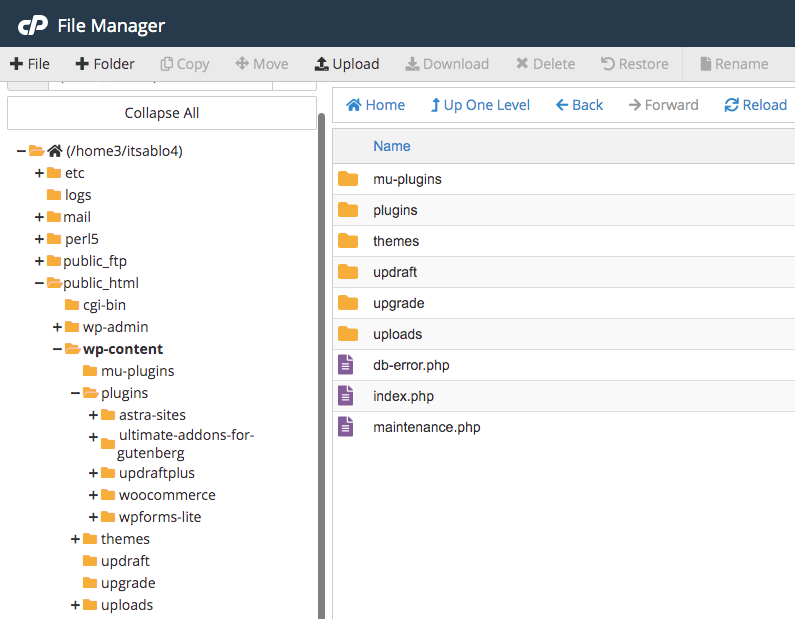Click the Delete toolbar button

tap(546, 64)
